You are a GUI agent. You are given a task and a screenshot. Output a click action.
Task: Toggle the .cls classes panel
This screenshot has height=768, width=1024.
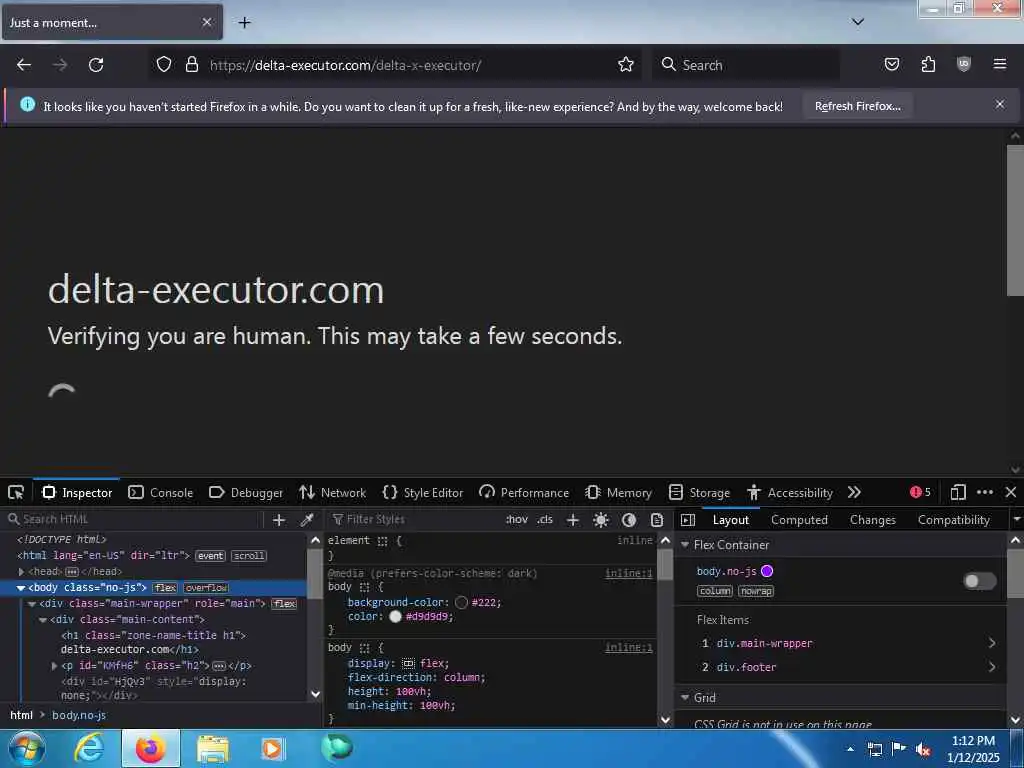pos(545,520)
